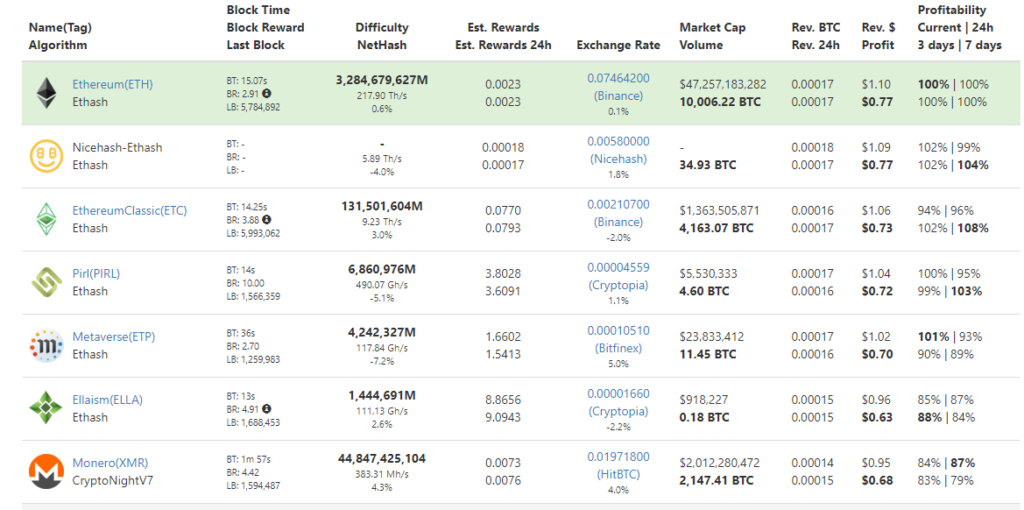Click the Binance link in EthereumClassic row

click(618, 222)
